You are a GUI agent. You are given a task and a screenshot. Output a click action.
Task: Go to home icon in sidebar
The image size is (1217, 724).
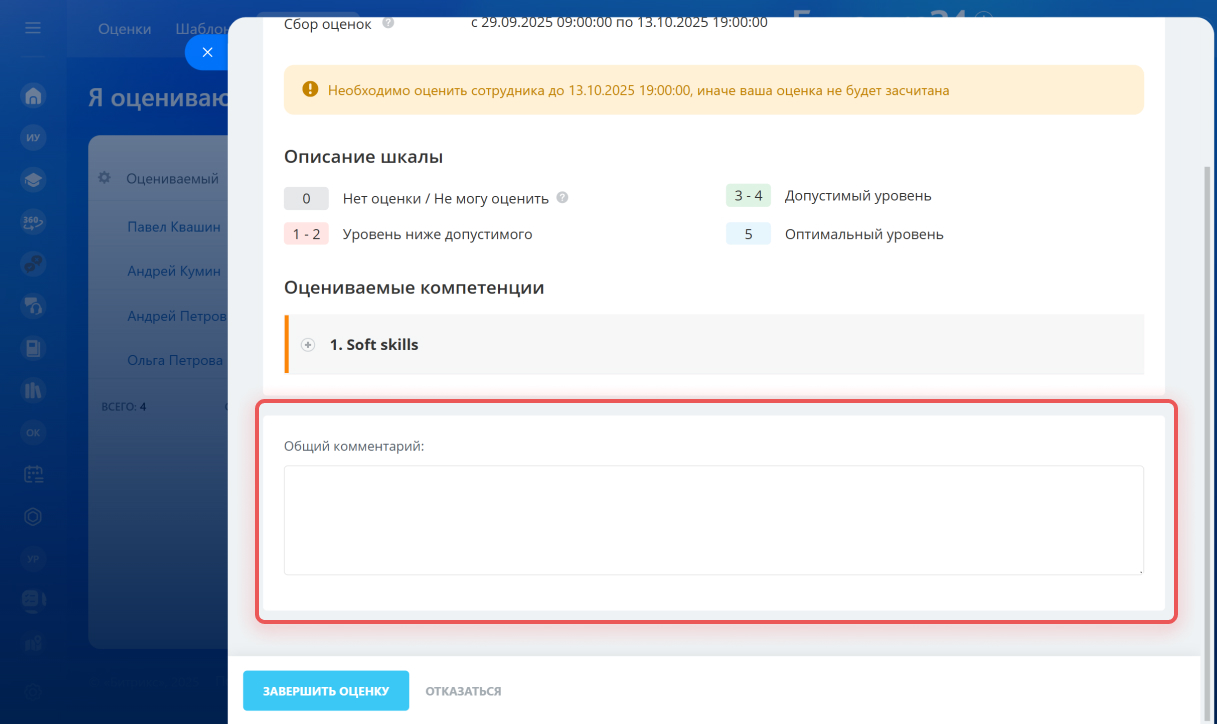pyautogui.click(x=33, y=96)
